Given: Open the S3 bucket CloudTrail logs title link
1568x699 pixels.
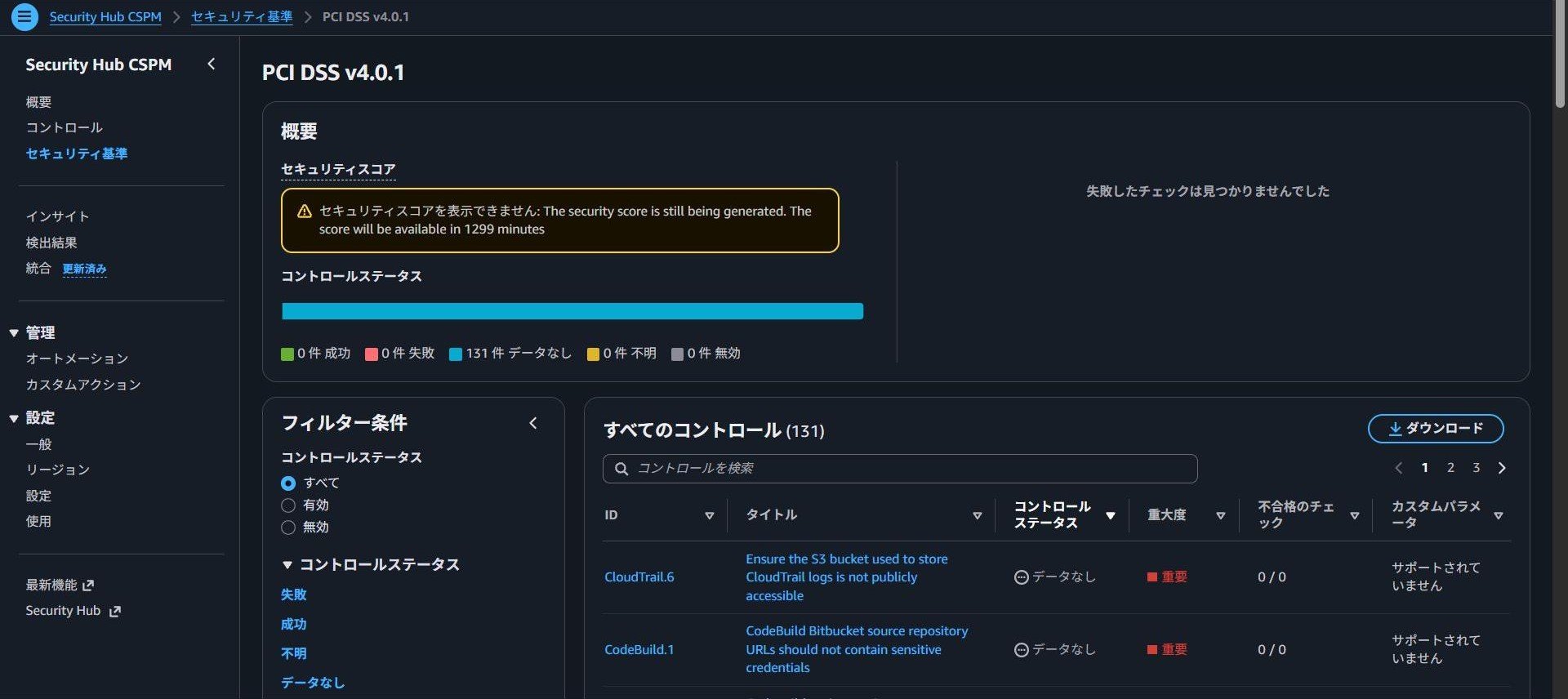Looking at the screenshot, I should point(847,577).
